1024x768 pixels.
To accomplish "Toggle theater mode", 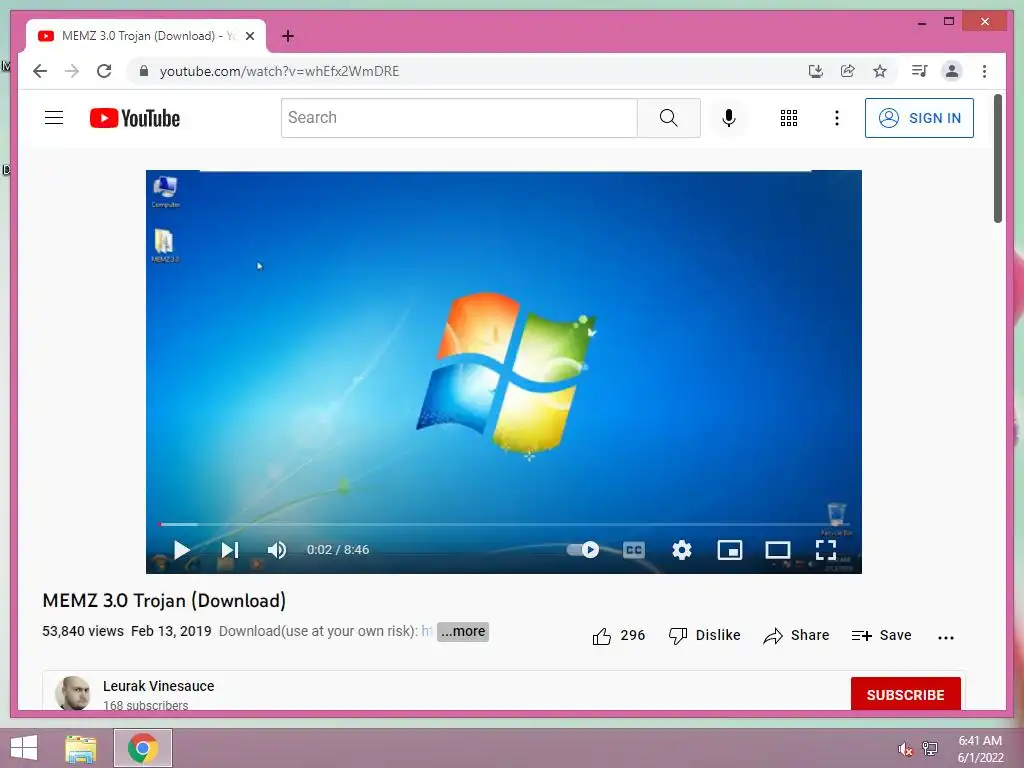I will tap(778, 550).
